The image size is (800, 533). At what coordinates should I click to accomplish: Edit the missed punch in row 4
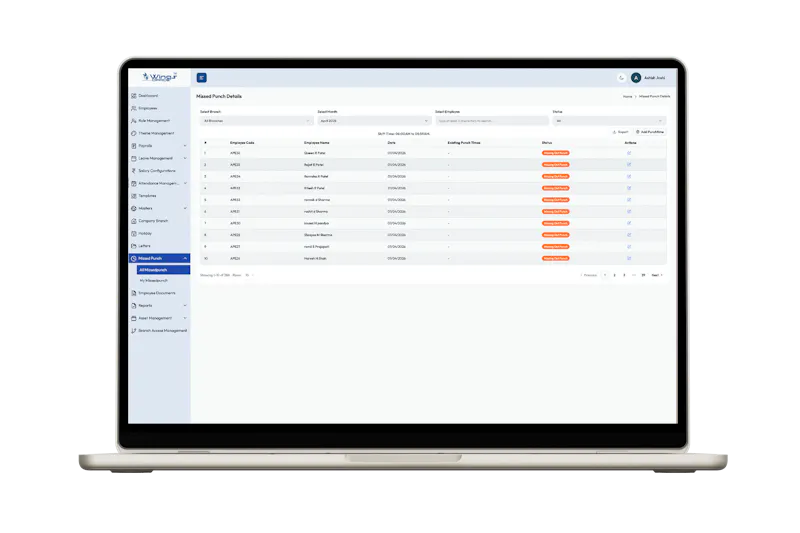click(629, 188)
